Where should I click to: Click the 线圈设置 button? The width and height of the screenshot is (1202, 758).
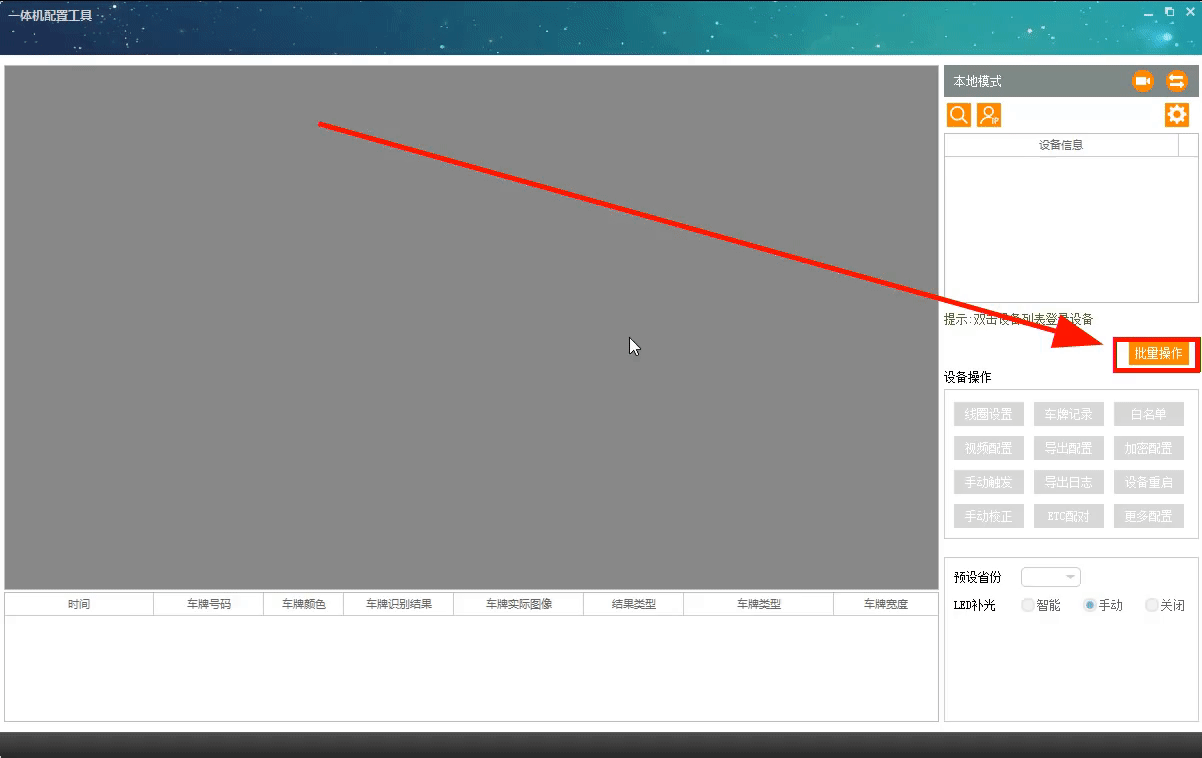[988, 414]
